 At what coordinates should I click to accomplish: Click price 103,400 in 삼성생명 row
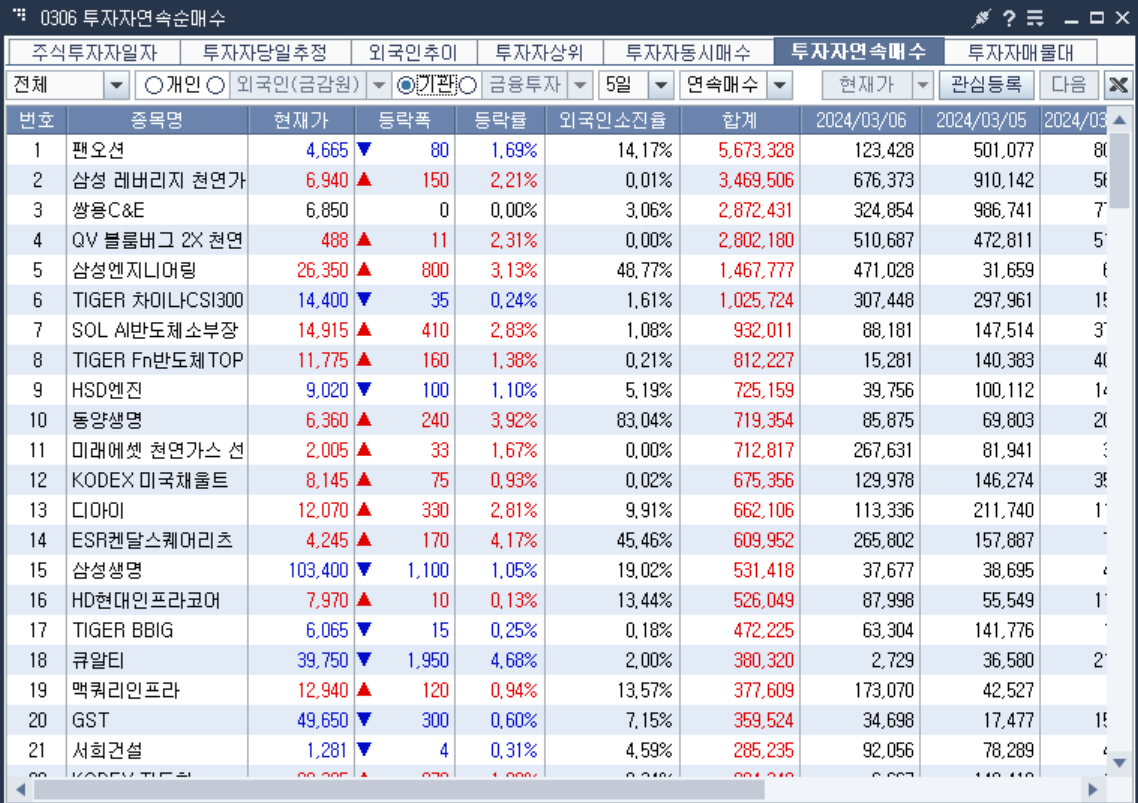coord(319,570)
